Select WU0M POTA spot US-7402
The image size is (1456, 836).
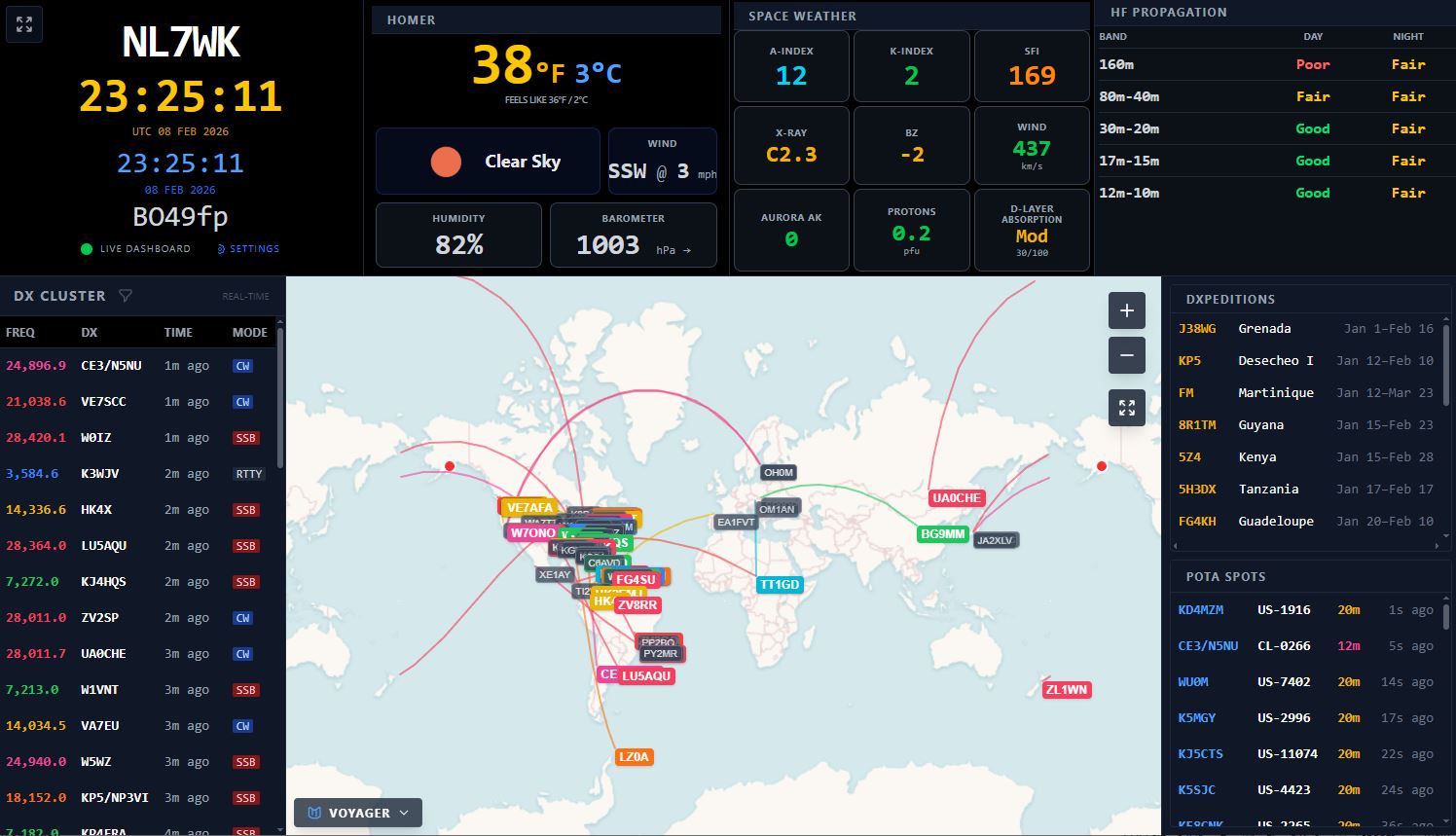pos(1305,682)
